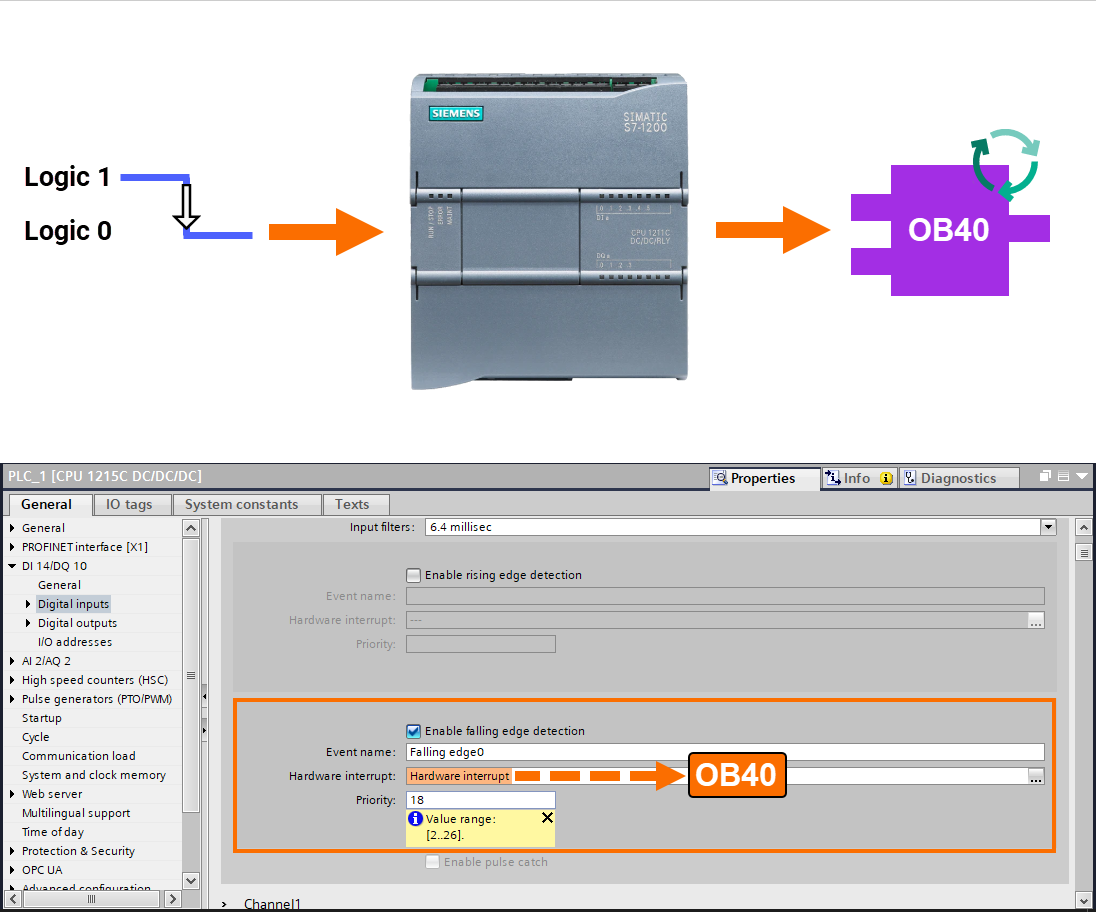Select Time of day entry
Screen dimensions: 1096x912
pyautogui.click(x=53, y=832)
